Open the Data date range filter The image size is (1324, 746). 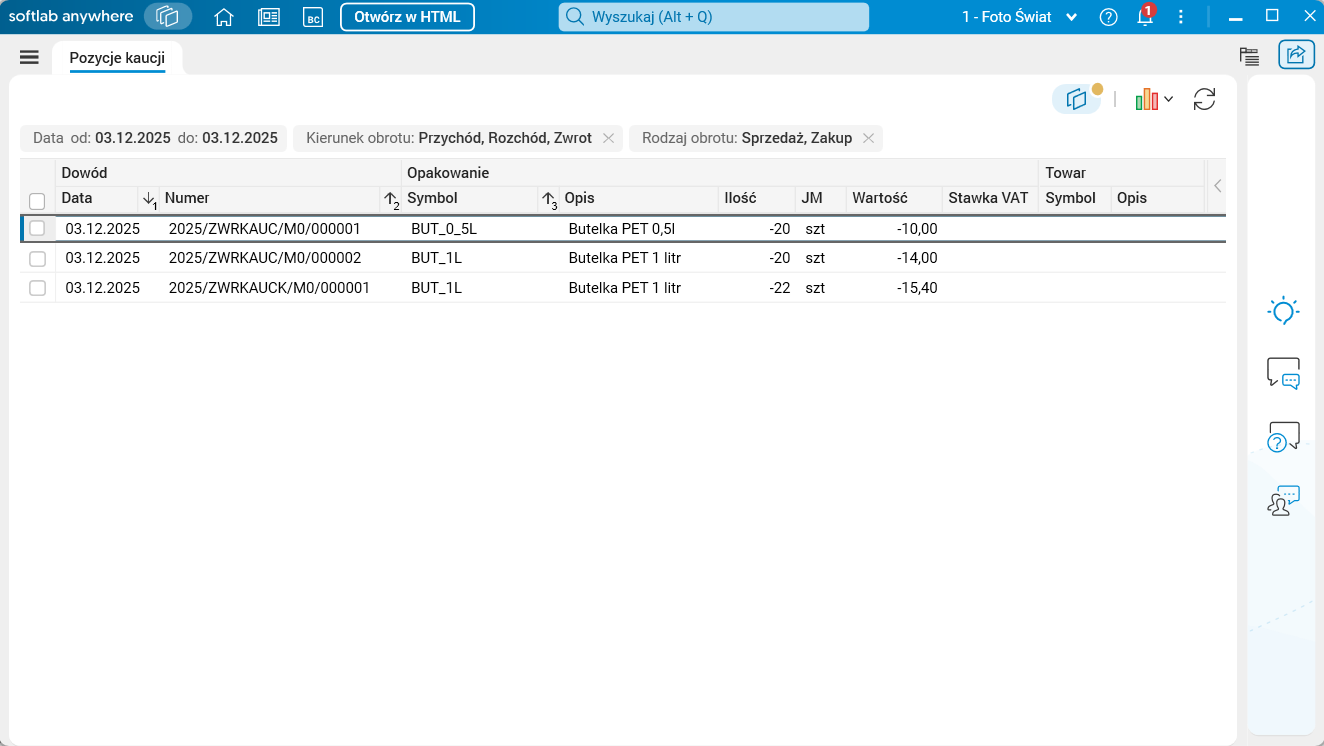click(x=155, y=138)
